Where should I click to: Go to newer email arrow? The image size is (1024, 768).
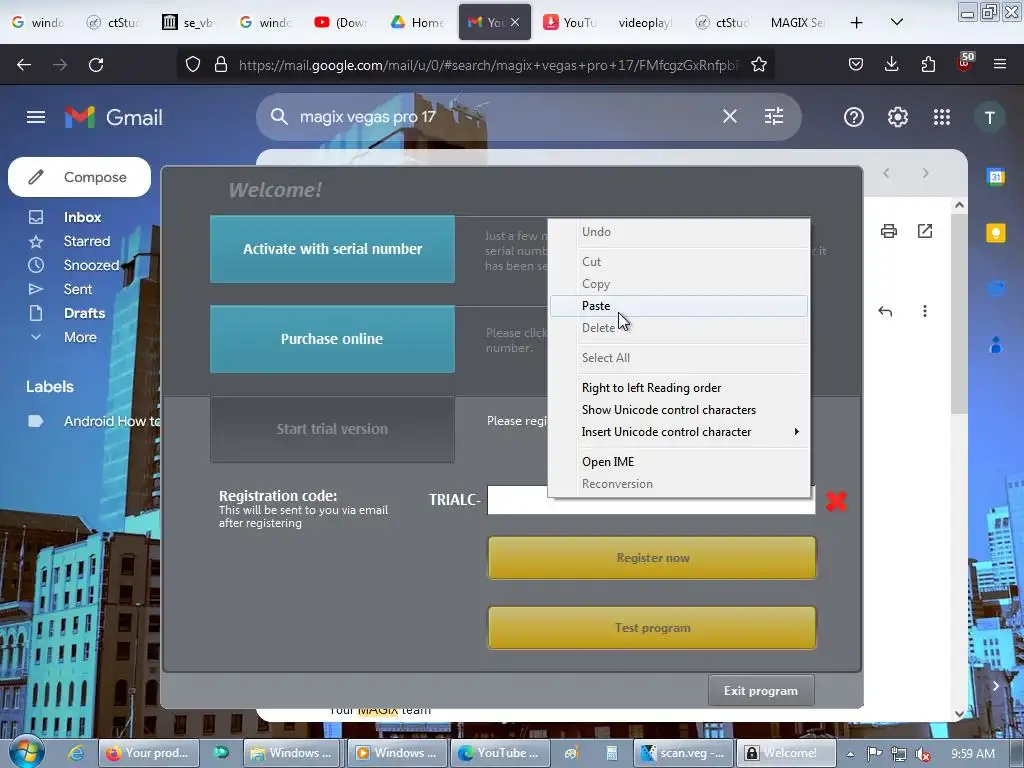pos(886,173)
